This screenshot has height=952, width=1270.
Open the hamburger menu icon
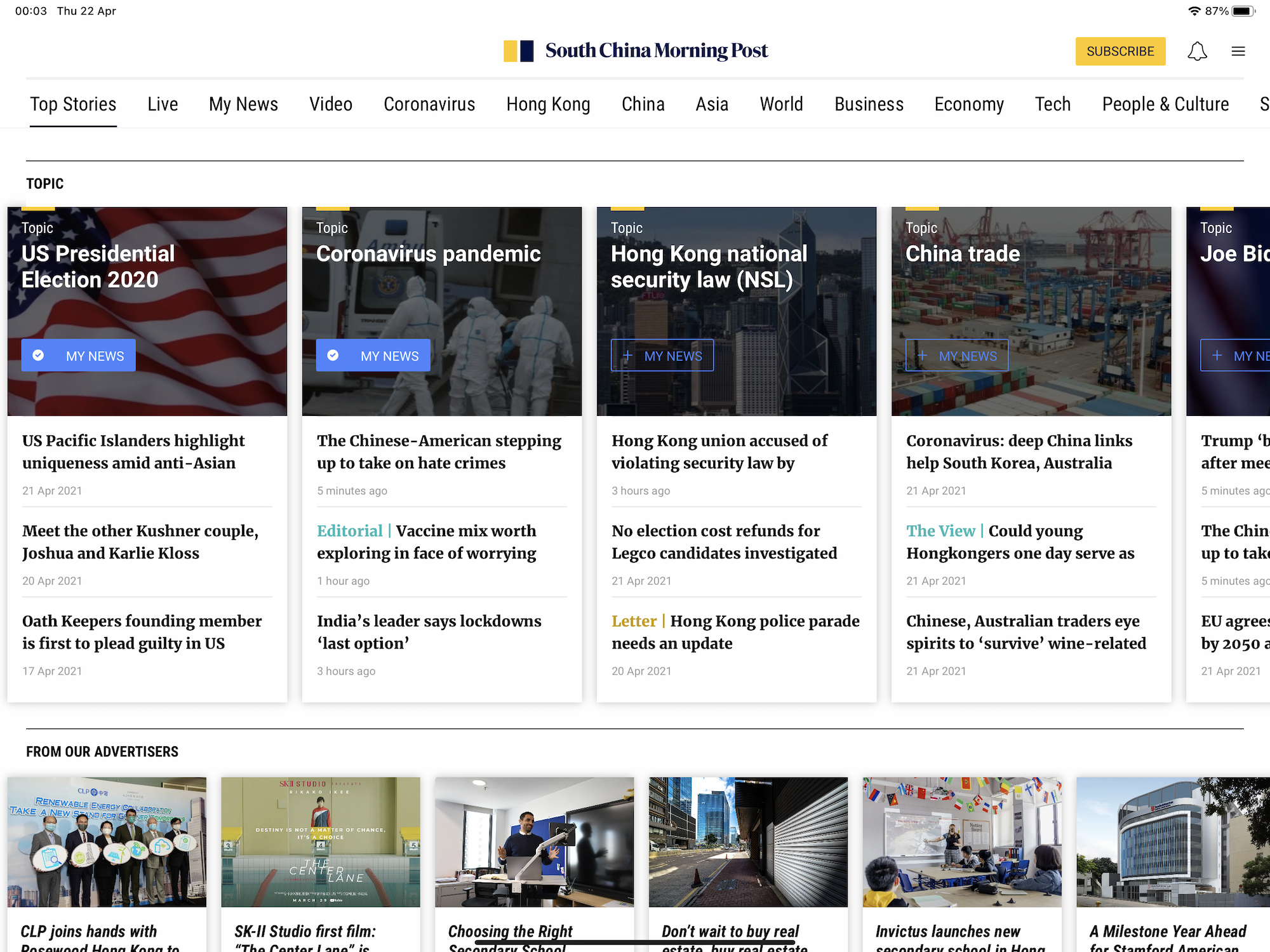(x=1238, y=51)
